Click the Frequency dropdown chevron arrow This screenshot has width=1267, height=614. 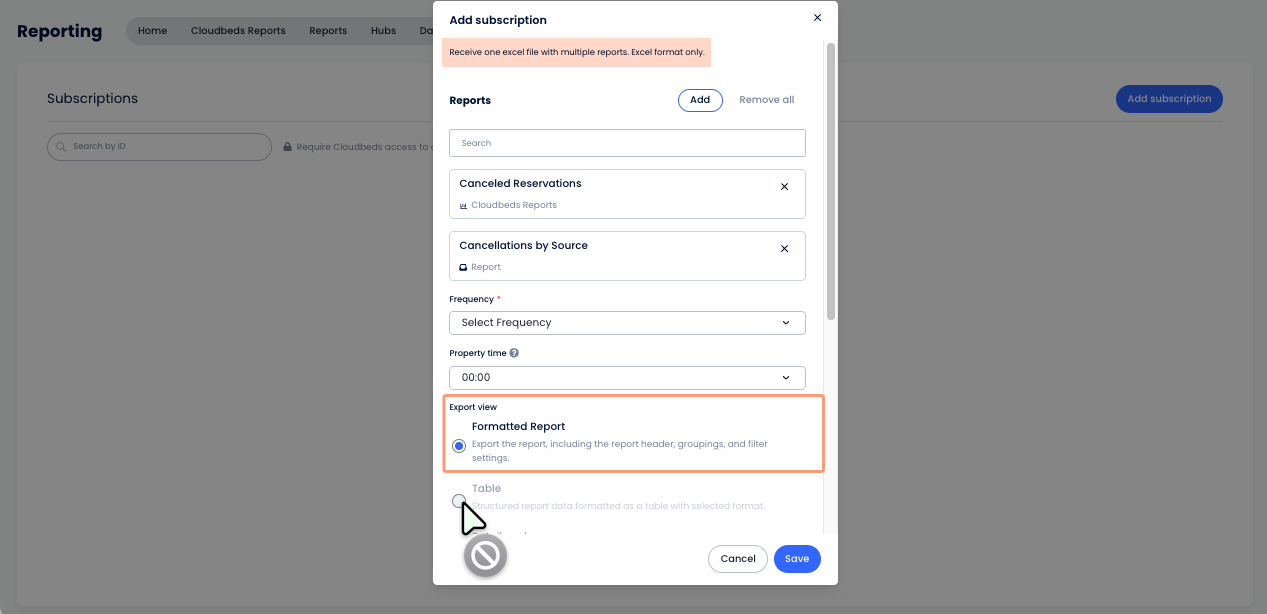coord(786,322)
